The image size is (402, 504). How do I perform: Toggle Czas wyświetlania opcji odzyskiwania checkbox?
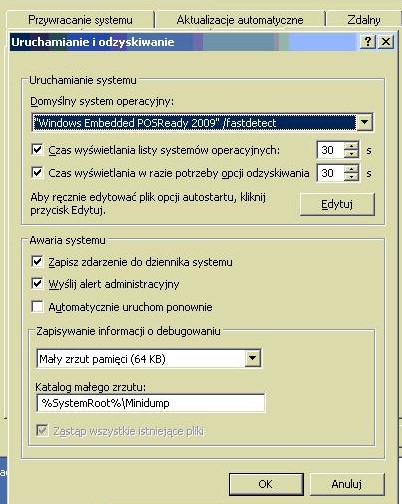click(x=37, y=173)
